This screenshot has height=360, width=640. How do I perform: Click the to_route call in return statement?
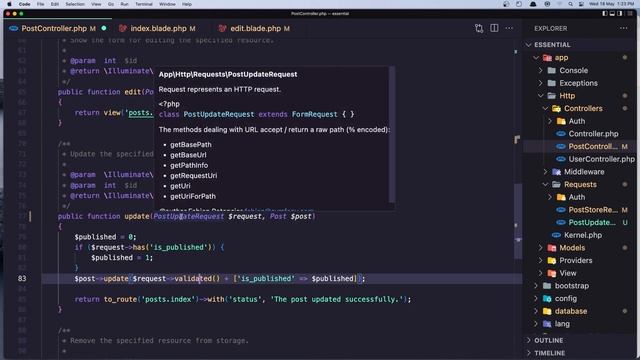click(120, 299)
